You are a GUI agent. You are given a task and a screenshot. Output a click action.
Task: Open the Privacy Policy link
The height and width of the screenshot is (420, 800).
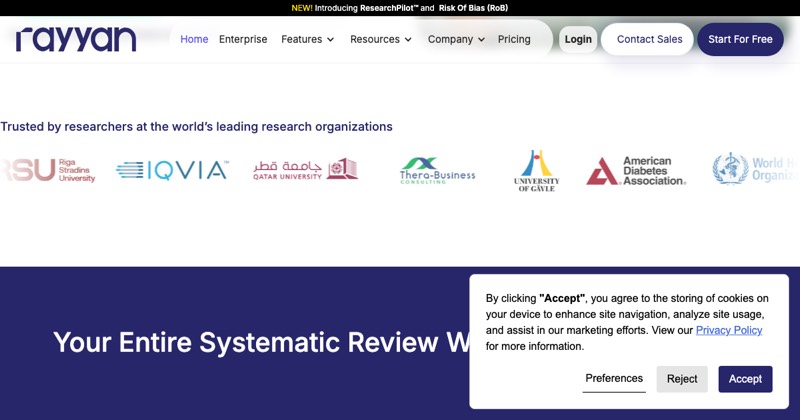tap(729, 330)
